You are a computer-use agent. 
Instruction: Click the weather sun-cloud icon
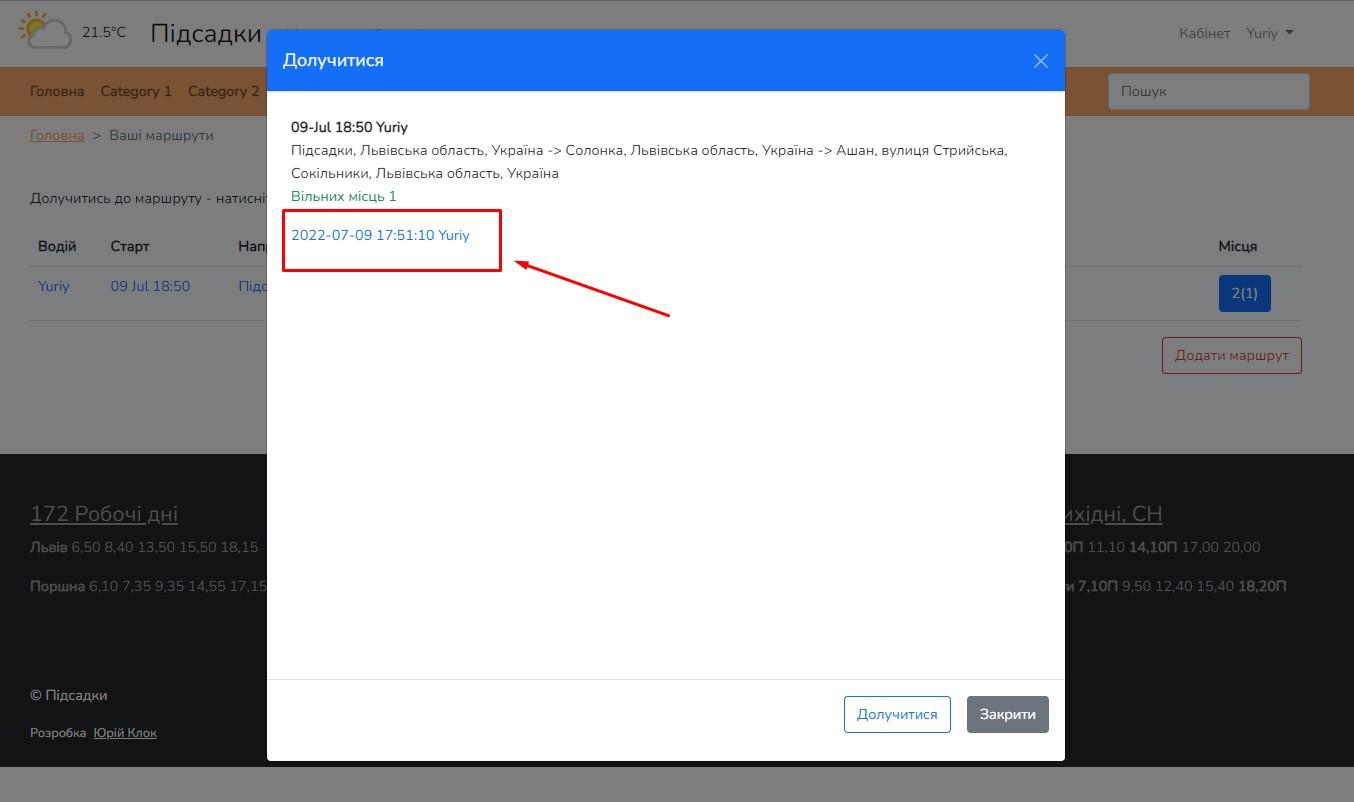tap(45, 31)
